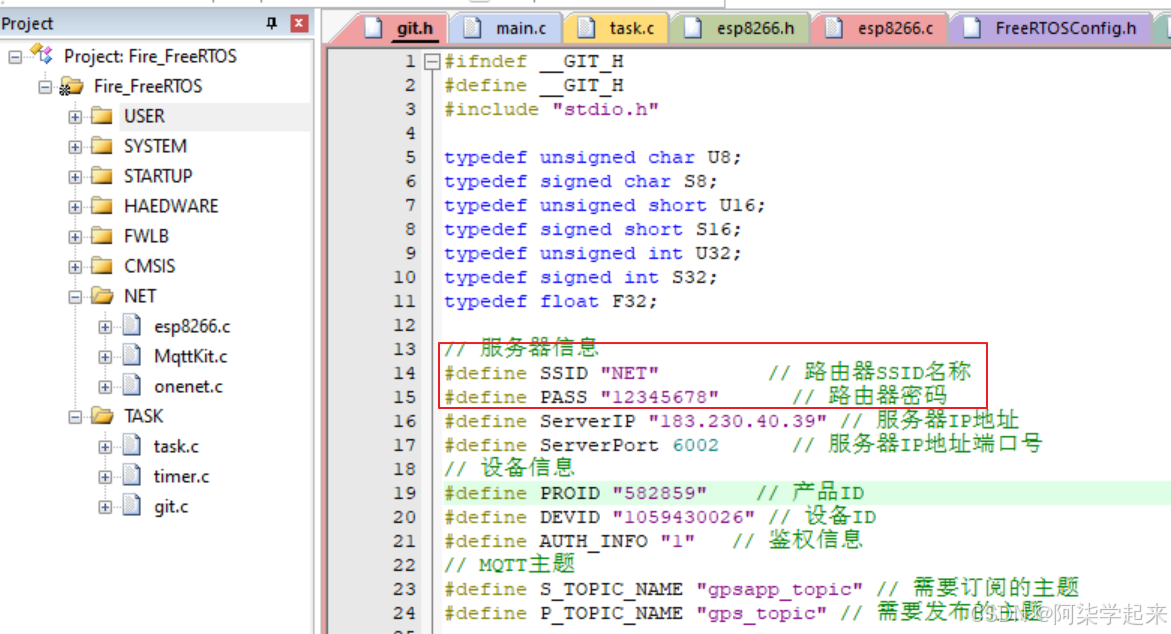Expand the SYSTEM group
1171x634 pixels.
point(74,146)
